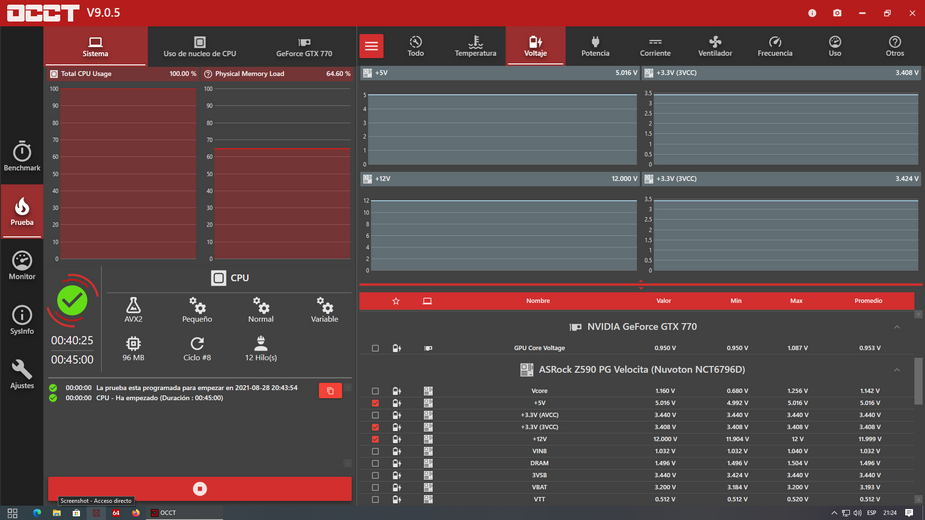The width and height of the screenshot is (925, 520).
Task: Sort by the Min column header
Action: (736, 301)
